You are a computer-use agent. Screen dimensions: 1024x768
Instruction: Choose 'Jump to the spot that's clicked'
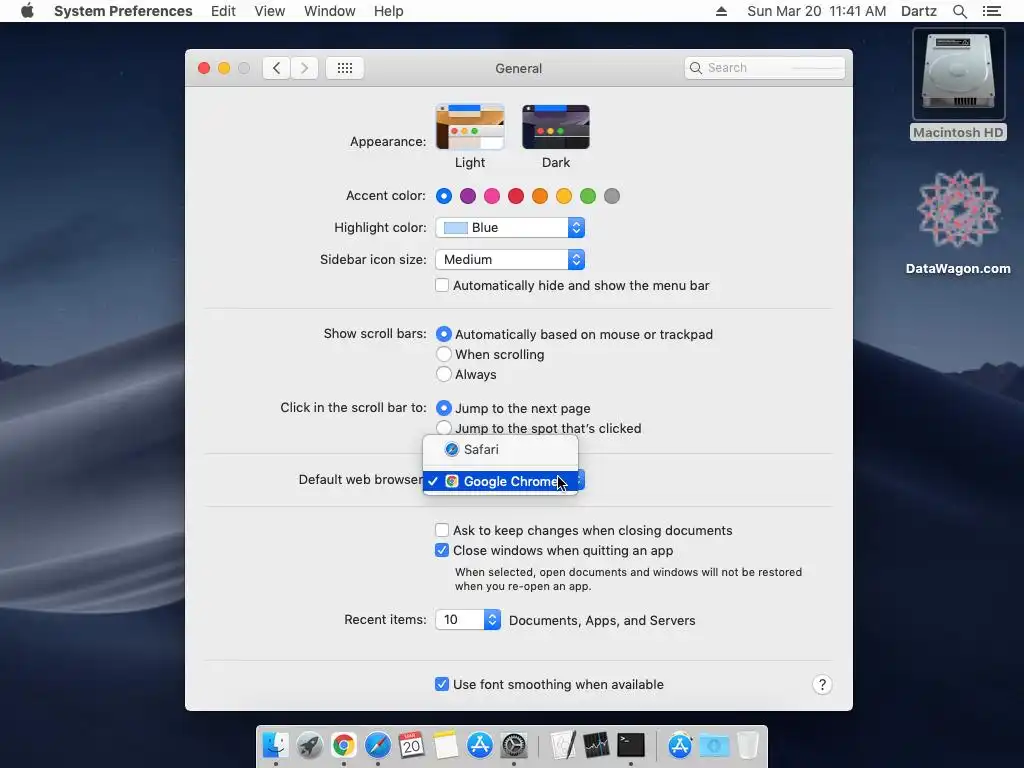pos(443,428)
